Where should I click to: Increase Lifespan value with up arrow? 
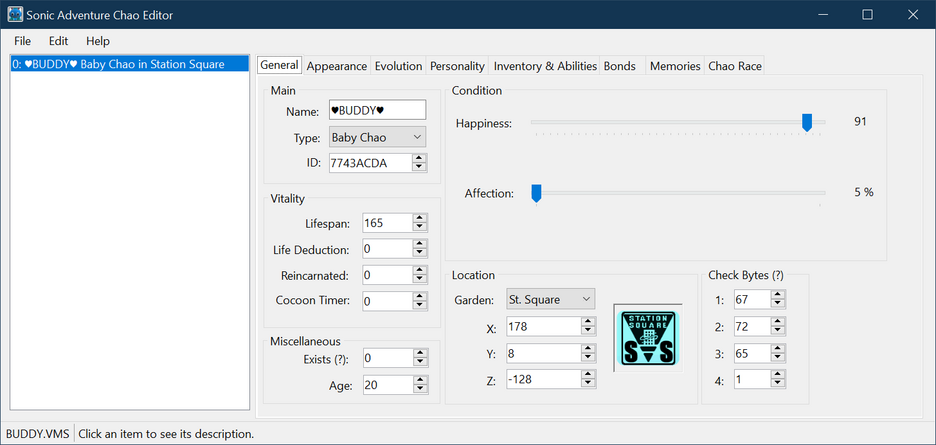(419, 218)
